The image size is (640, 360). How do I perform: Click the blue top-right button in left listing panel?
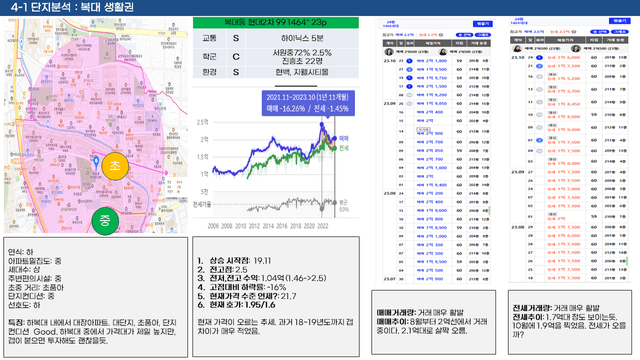click(x=482, y=24)
